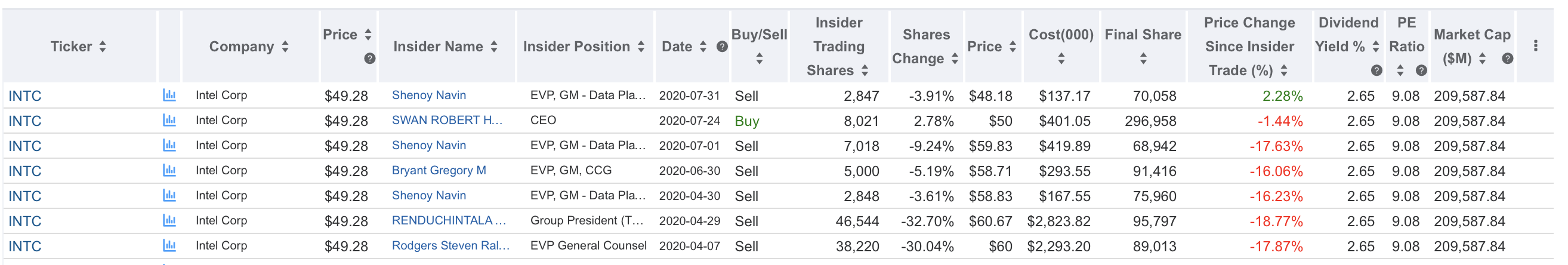1568x265 pixels.
Task: Open INTC ticker link in first row
Action: (x=25, y=95)
